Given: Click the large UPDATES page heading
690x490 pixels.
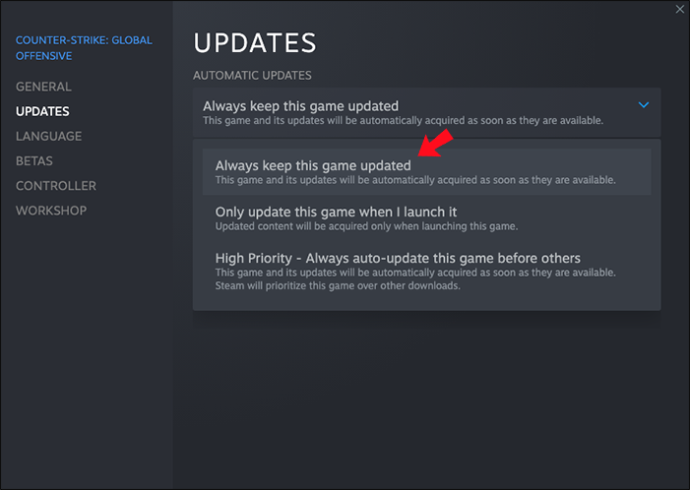Looking at the screenshot, I should point(255,43).
